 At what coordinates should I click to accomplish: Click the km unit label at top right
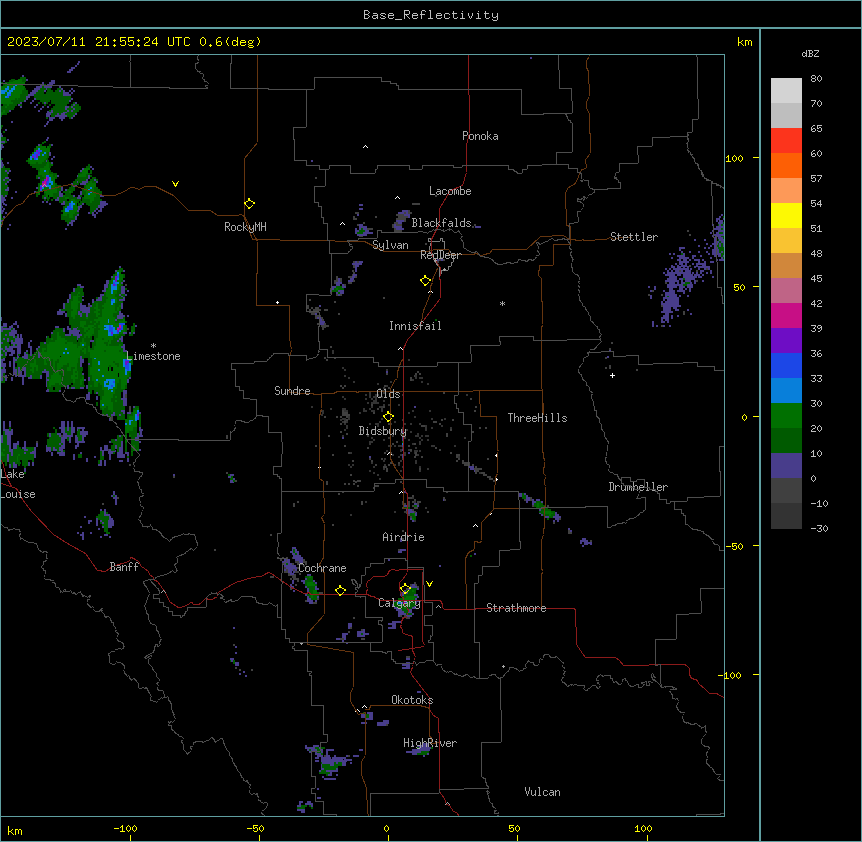(744, 42)
